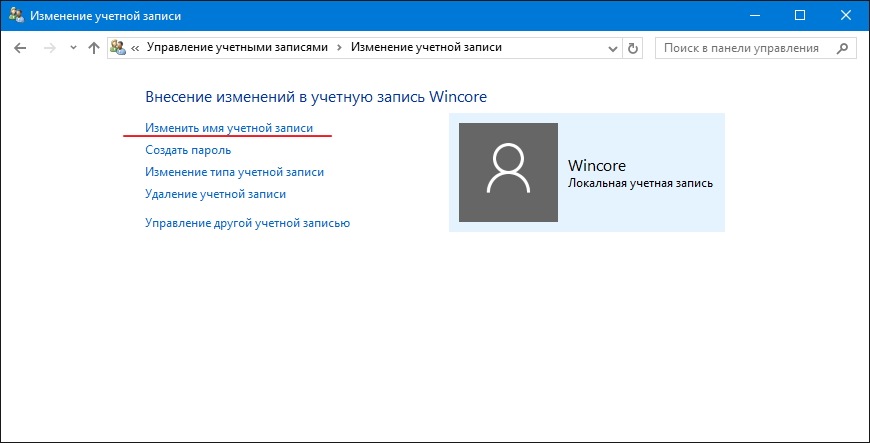Click the forward navigation arrow
Viewport: 870px width, 443px height.
point(50,48)
